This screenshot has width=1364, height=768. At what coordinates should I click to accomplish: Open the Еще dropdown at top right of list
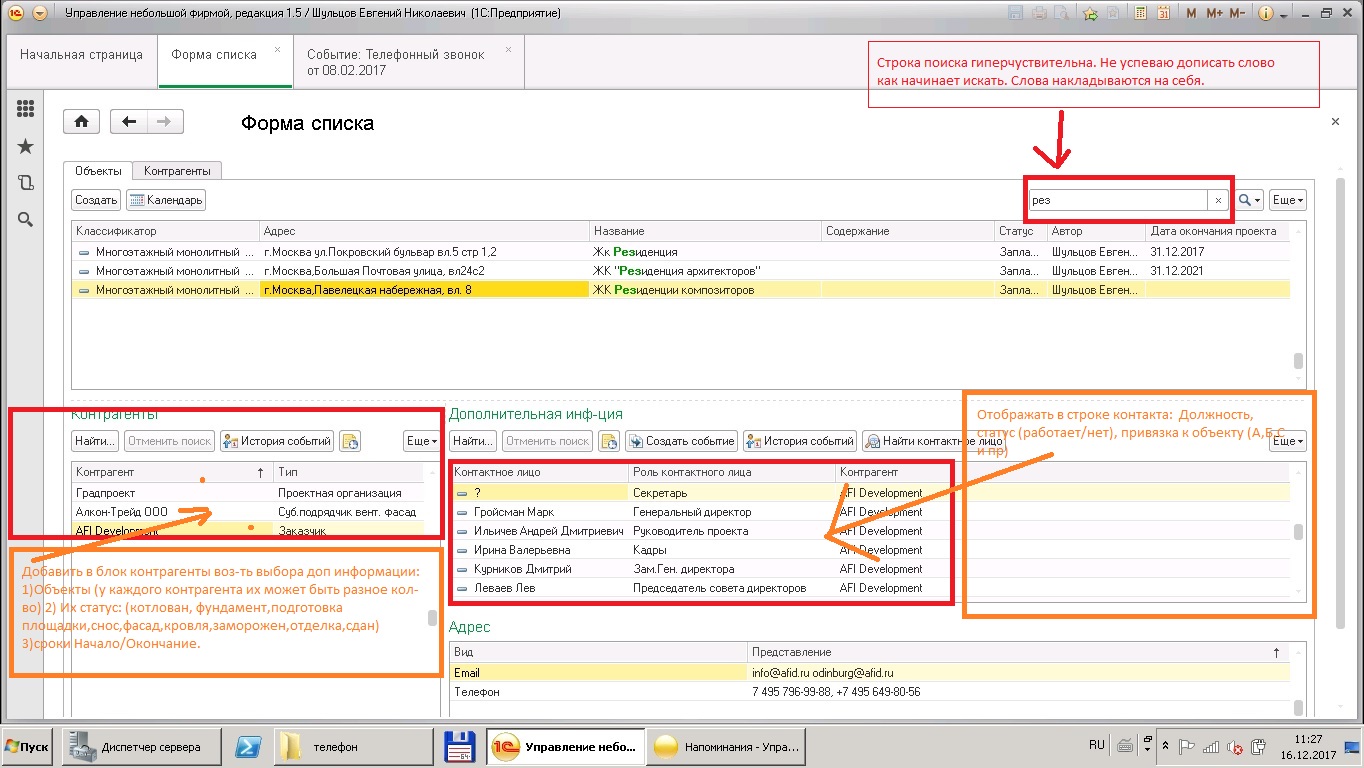click(1287, 200)
